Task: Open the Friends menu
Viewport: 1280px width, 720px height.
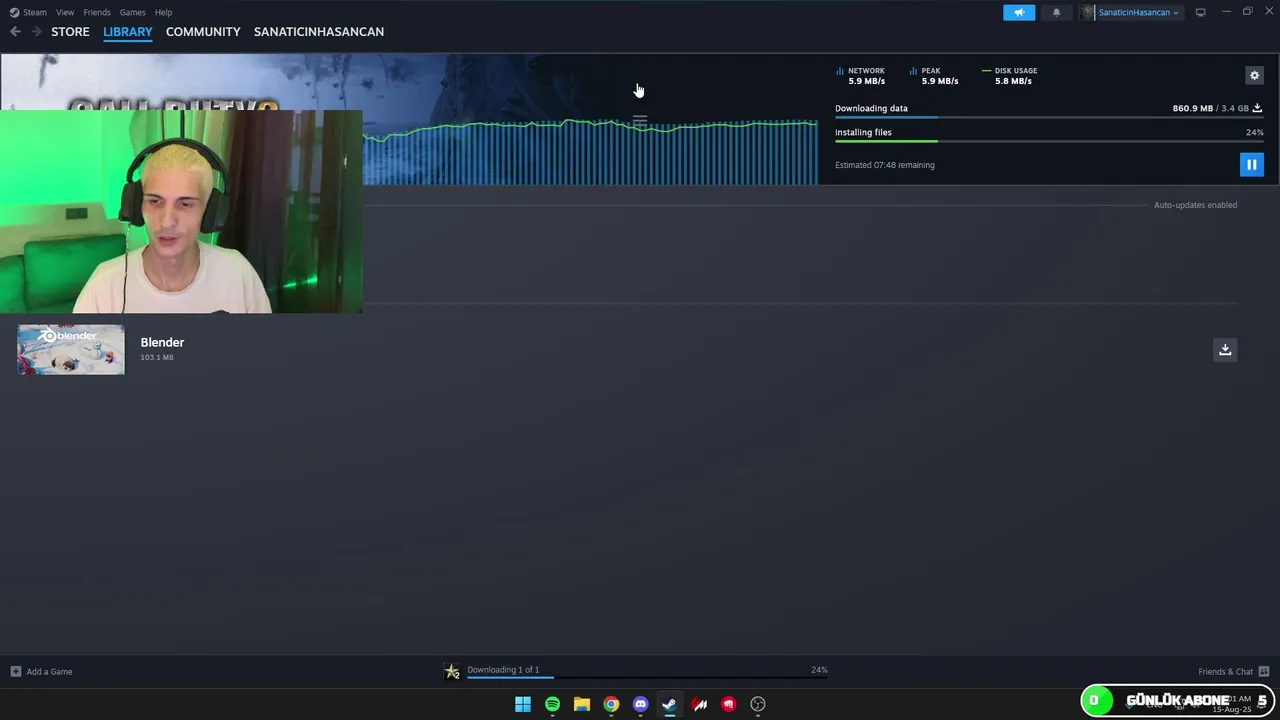Action: pos(97,12)
